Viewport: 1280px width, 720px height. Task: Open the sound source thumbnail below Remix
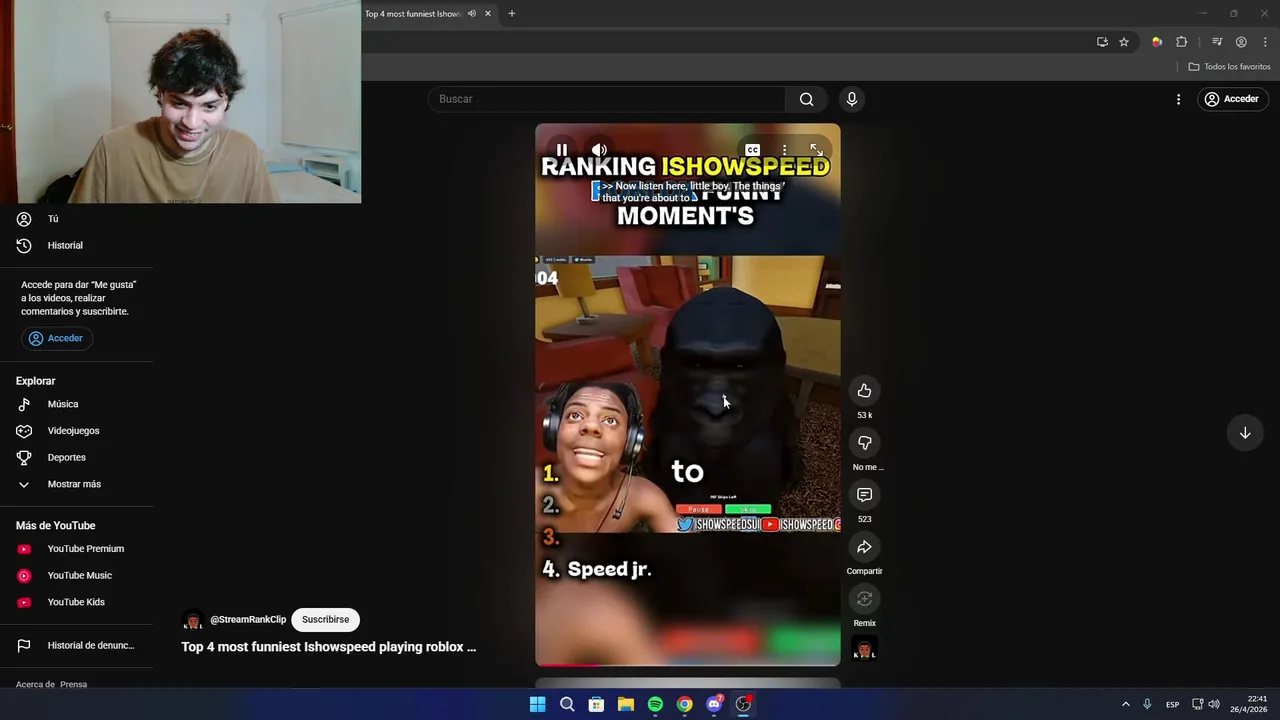(x=864, y=650)
